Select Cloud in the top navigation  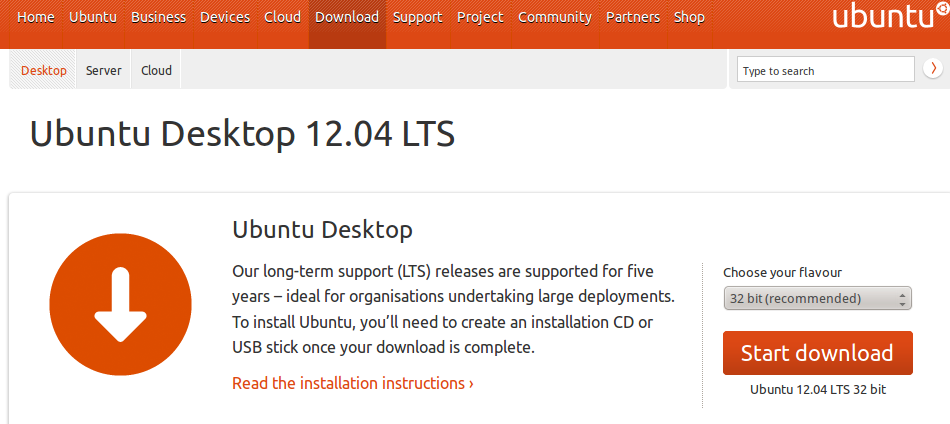point(282,17)
